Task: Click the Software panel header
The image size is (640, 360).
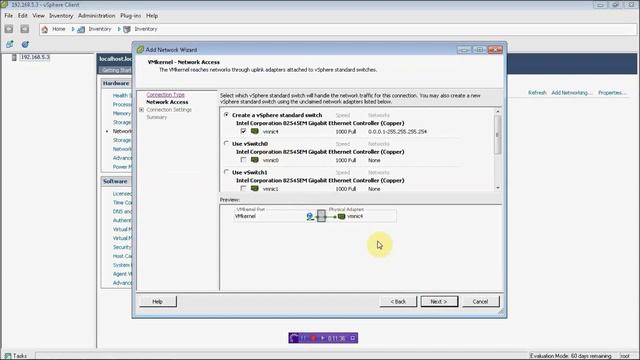Action: pyautogui.click(x=116, y=181)
